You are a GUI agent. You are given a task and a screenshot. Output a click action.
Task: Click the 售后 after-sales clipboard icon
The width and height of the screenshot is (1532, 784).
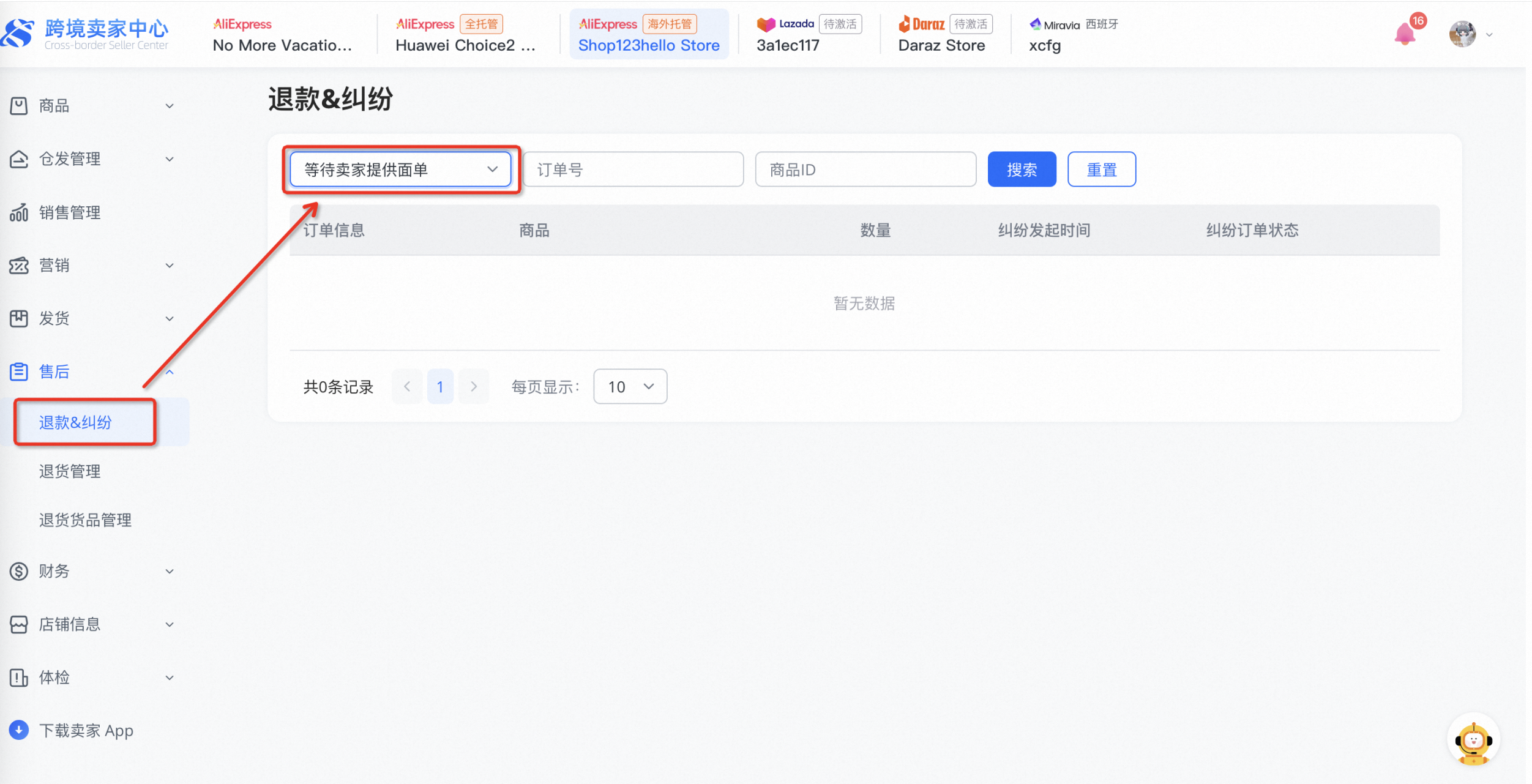19,371
